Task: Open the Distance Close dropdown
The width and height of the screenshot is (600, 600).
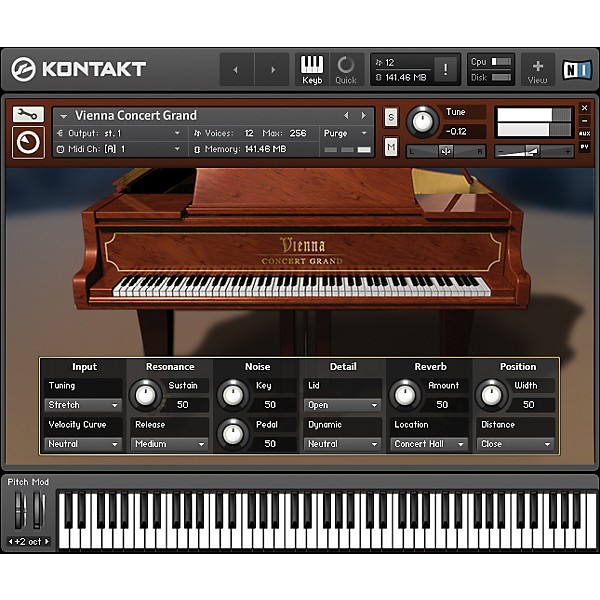Action: pos(515,444)
